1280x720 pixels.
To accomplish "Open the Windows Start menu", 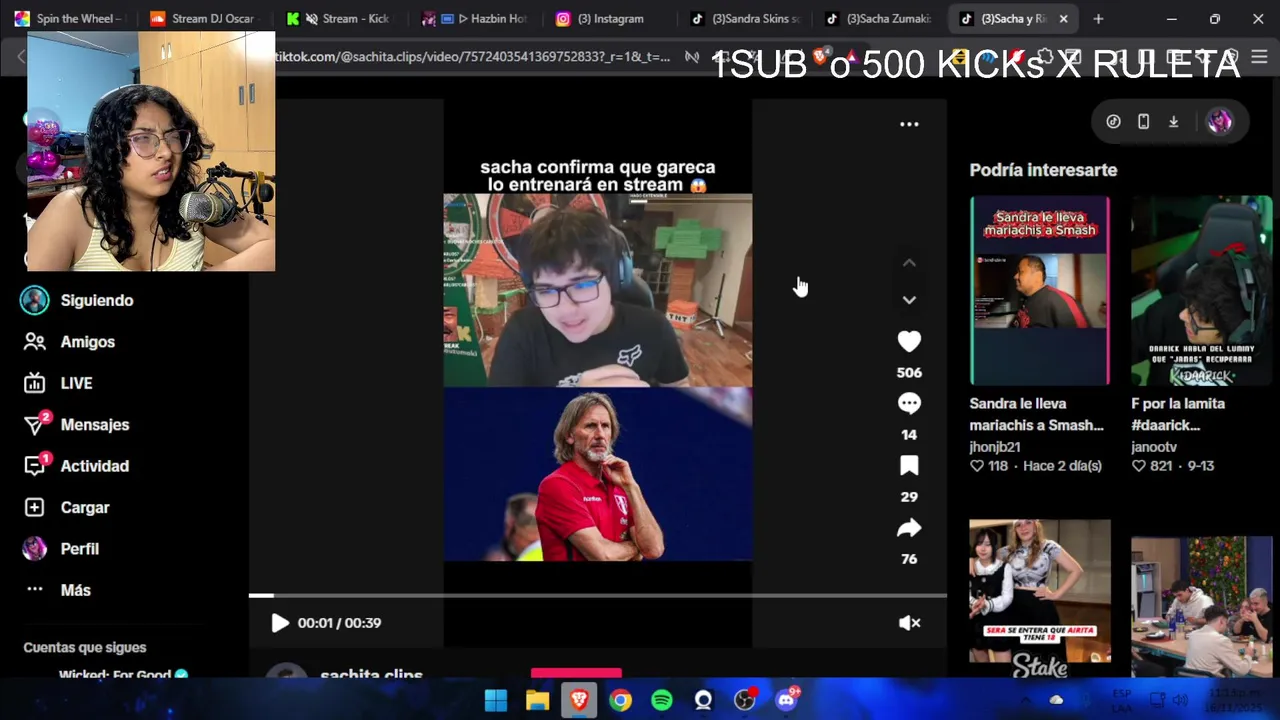I will click(x=496, y=700).
